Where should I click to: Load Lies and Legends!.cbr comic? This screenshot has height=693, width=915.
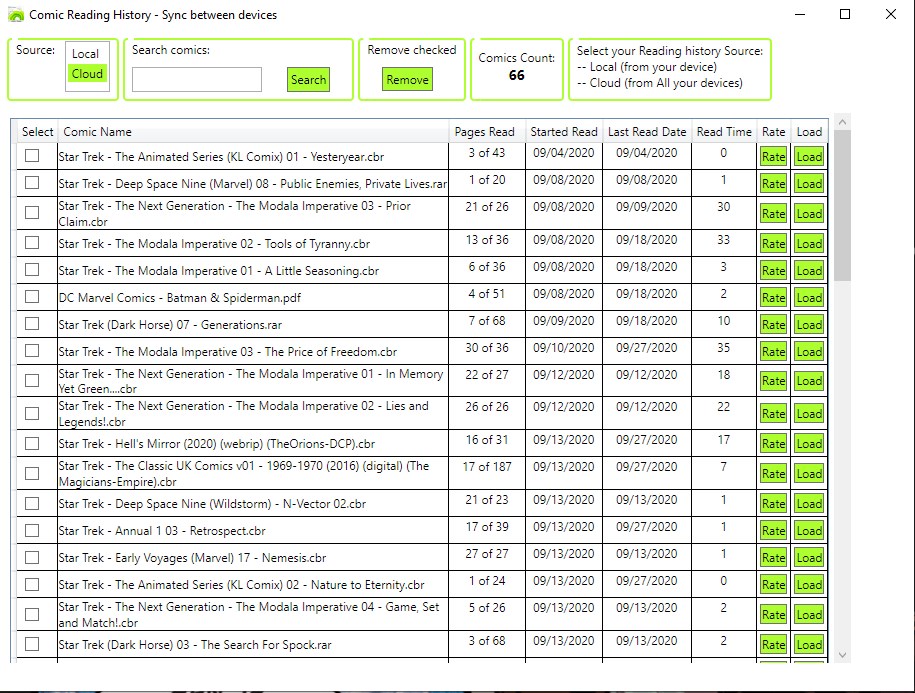pos(809,414)
